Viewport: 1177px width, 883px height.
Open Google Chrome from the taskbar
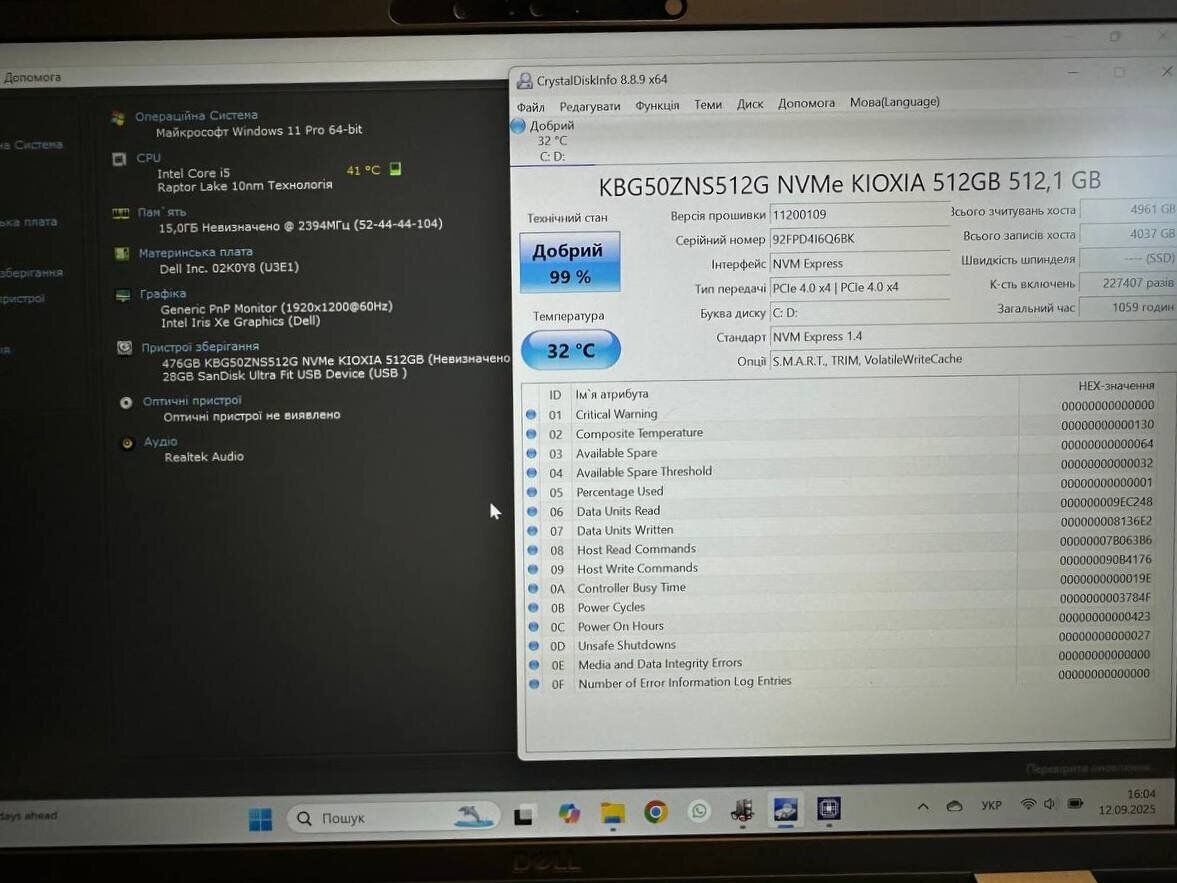point(656,812)
